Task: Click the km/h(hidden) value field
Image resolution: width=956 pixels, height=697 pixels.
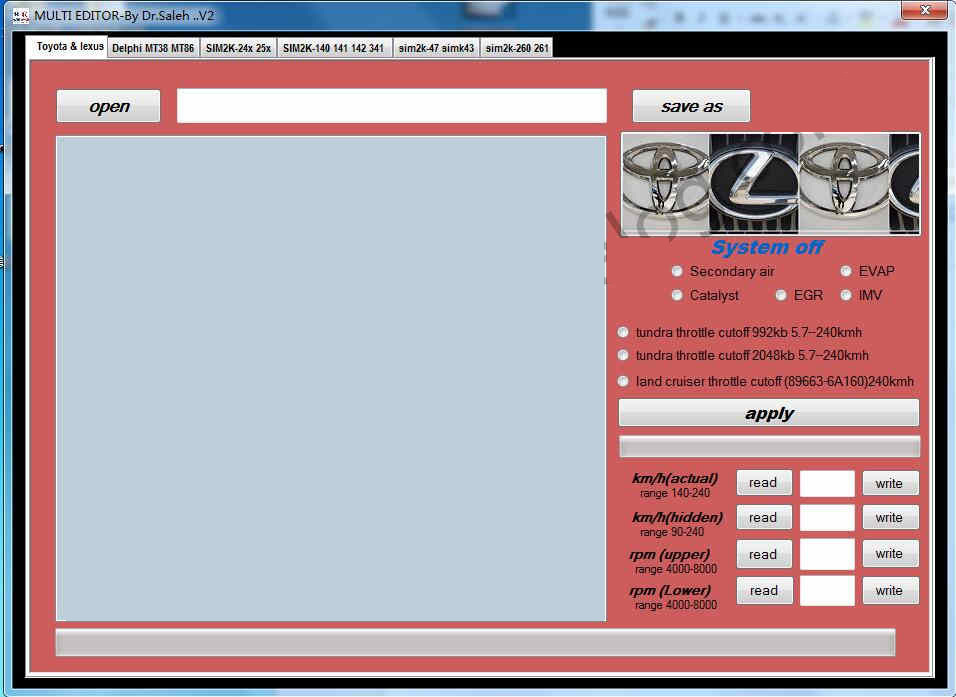Action: pos(827,518)
